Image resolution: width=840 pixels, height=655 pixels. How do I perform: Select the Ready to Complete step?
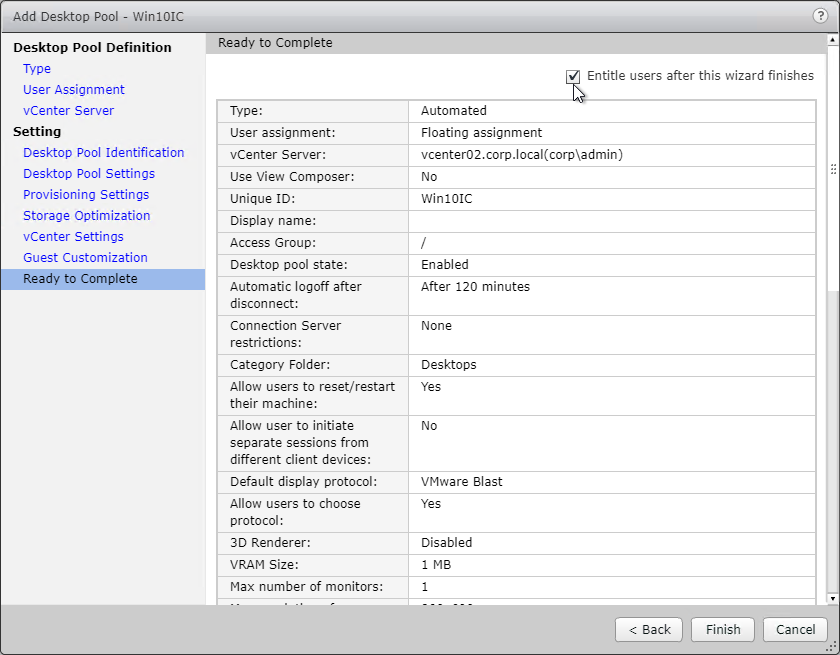pyautogui.click(x=103, y=279)
